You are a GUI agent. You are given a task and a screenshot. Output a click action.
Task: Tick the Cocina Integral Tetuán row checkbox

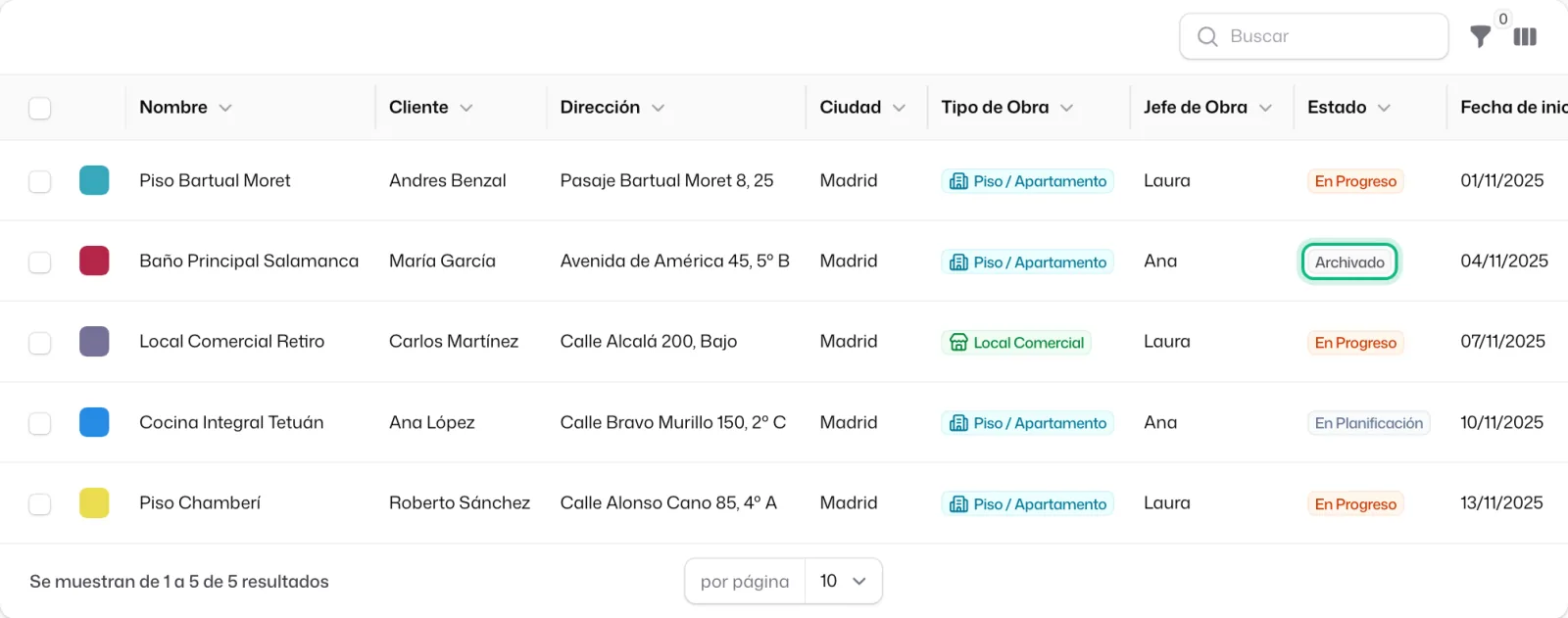(39, 423)
